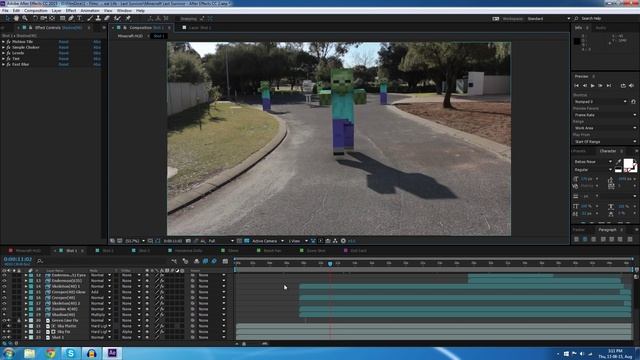
Task: Toggle visibility of layer 23 Shot 1
Action: 4,338
